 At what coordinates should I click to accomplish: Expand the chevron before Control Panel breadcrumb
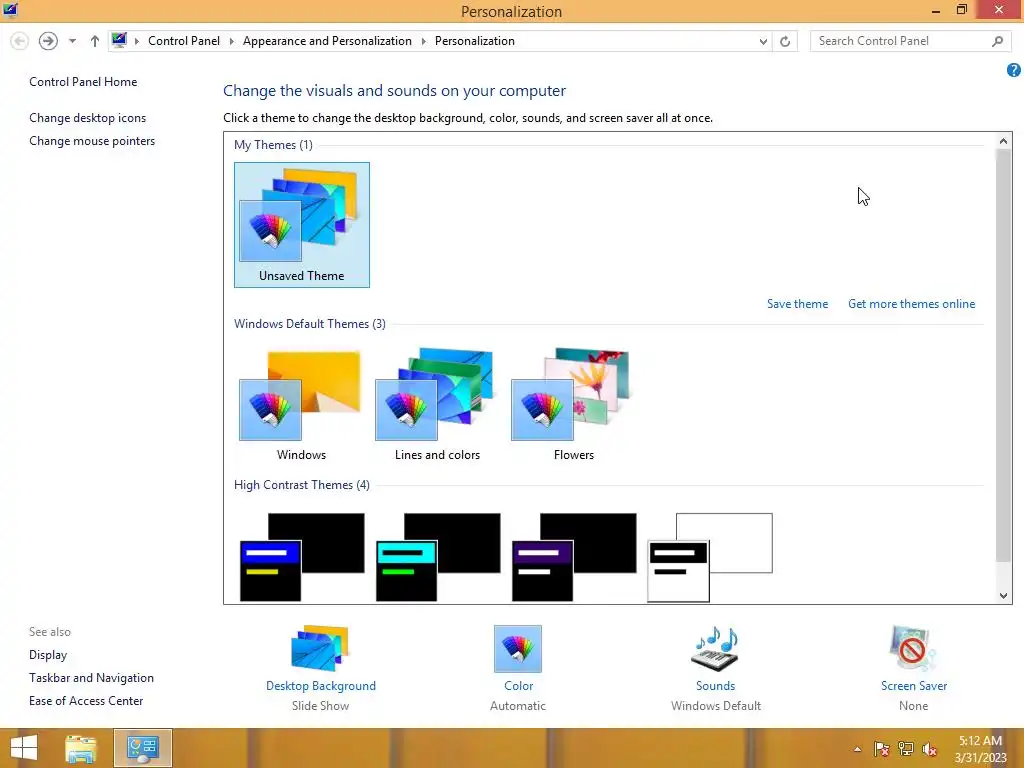(137, 41)
